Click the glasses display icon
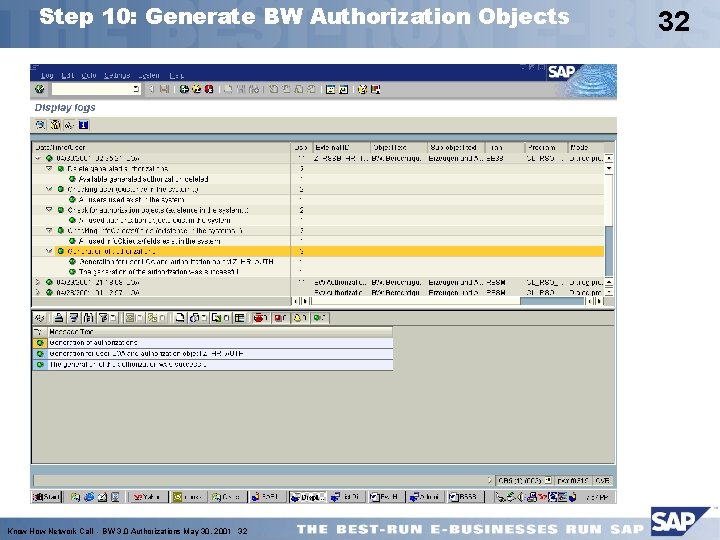720x540 pixels. (69, 125)
